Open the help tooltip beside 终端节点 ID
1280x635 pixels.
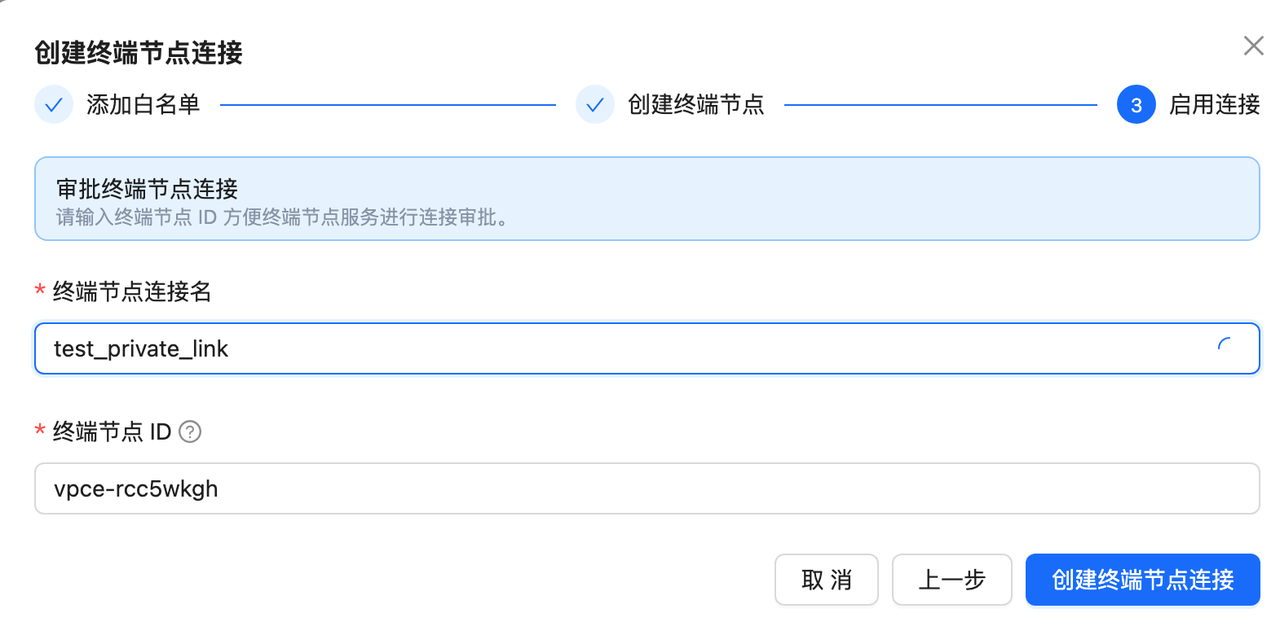point(190,432)
